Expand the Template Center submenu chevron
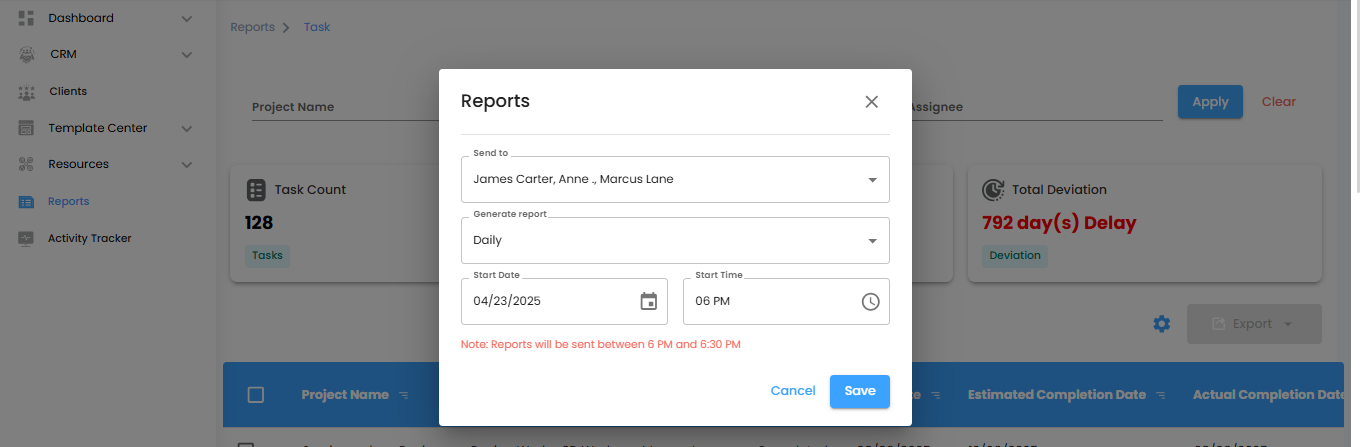The width and height of the screenshot is (1365, 447). 187,128
